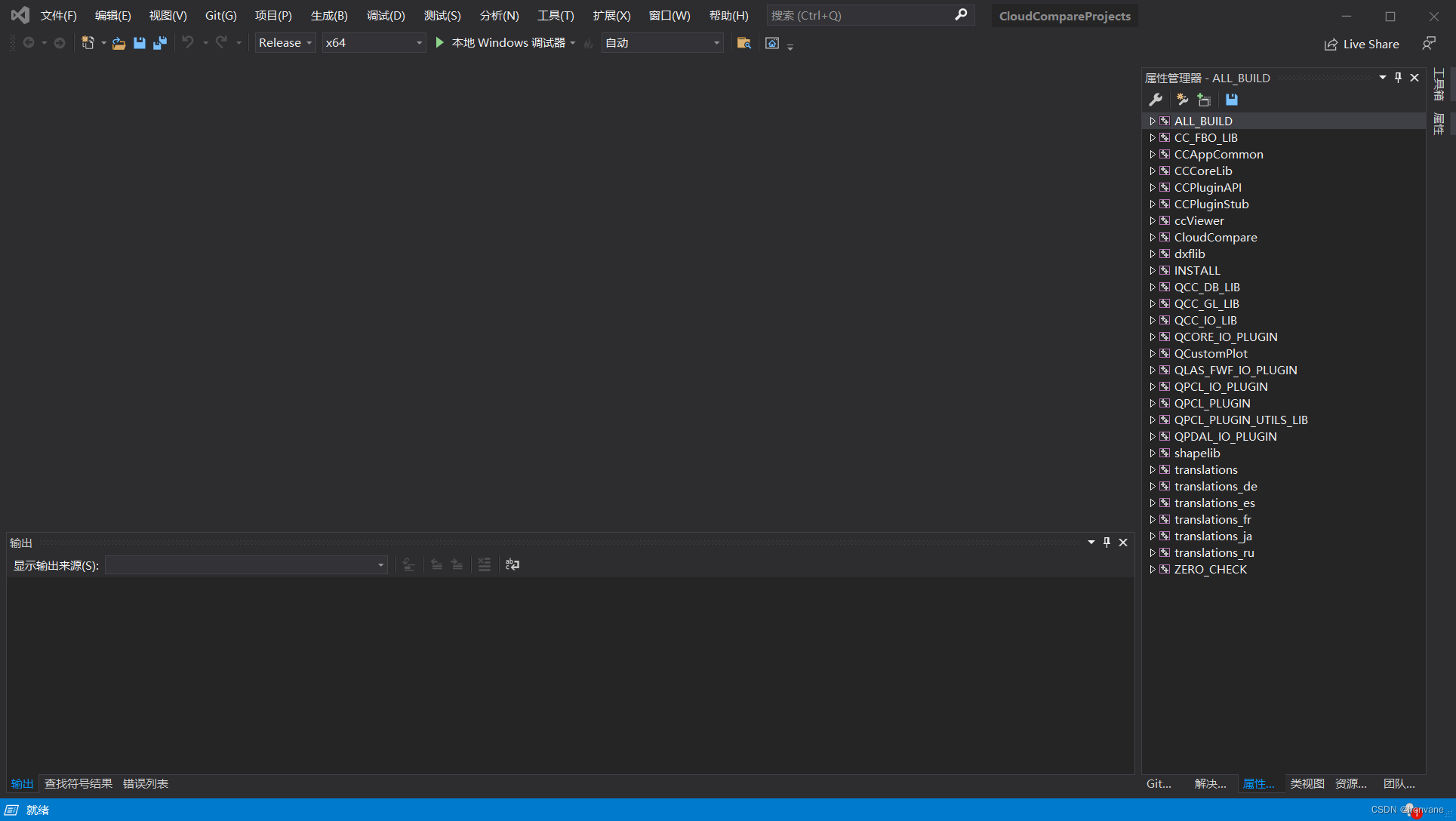Click inside the 搜索 search box
This screenshot has height=821, width=1456.
(845, 15)
